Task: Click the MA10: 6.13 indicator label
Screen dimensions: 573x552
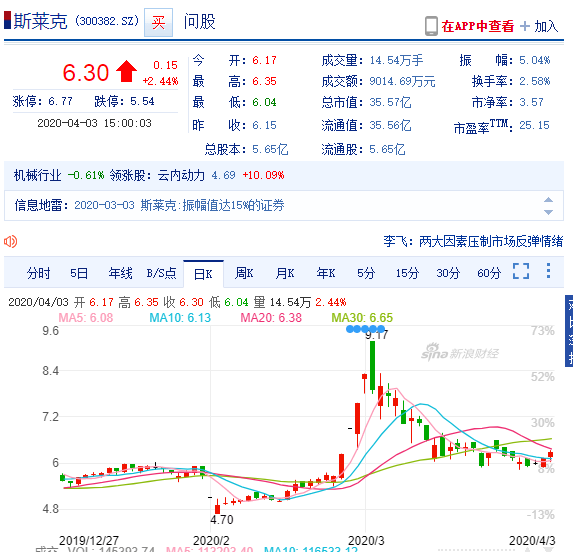Action: click(180, 318)
